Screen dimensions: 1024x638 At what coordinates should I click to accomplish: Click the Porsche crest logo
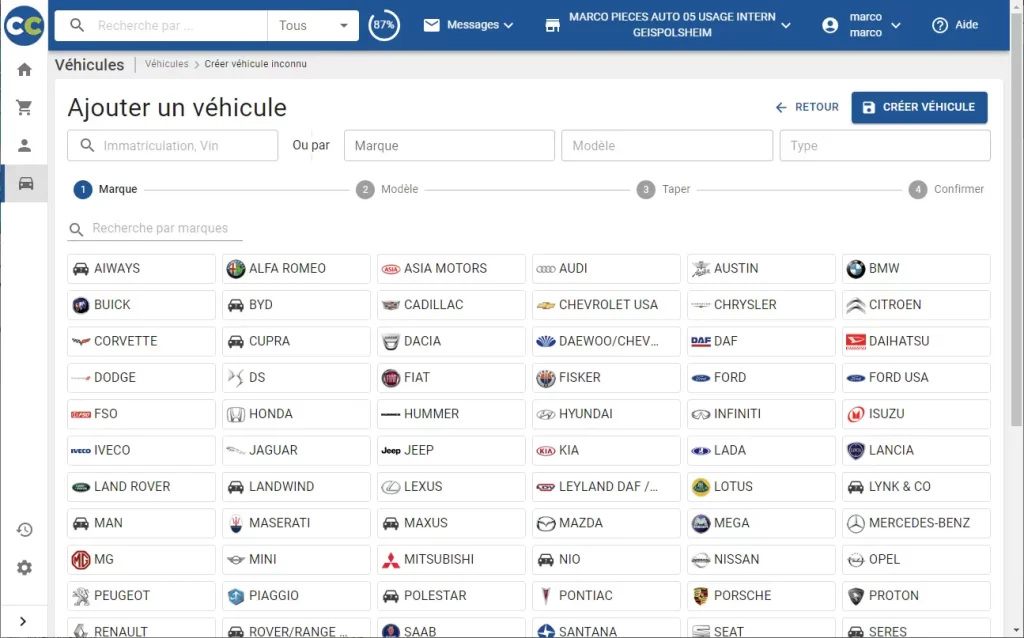(701, 596)
